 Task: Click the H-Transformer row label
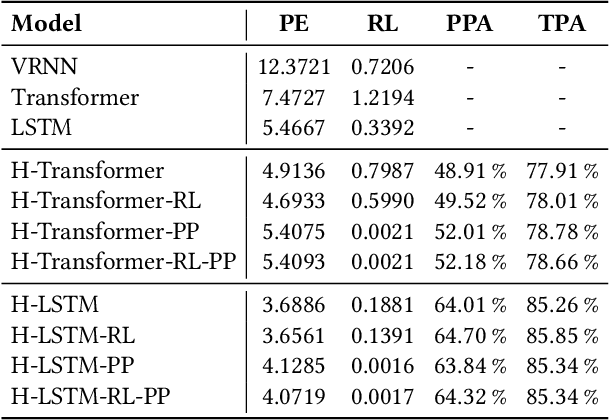pyautogui.click(x=87, y=171)
